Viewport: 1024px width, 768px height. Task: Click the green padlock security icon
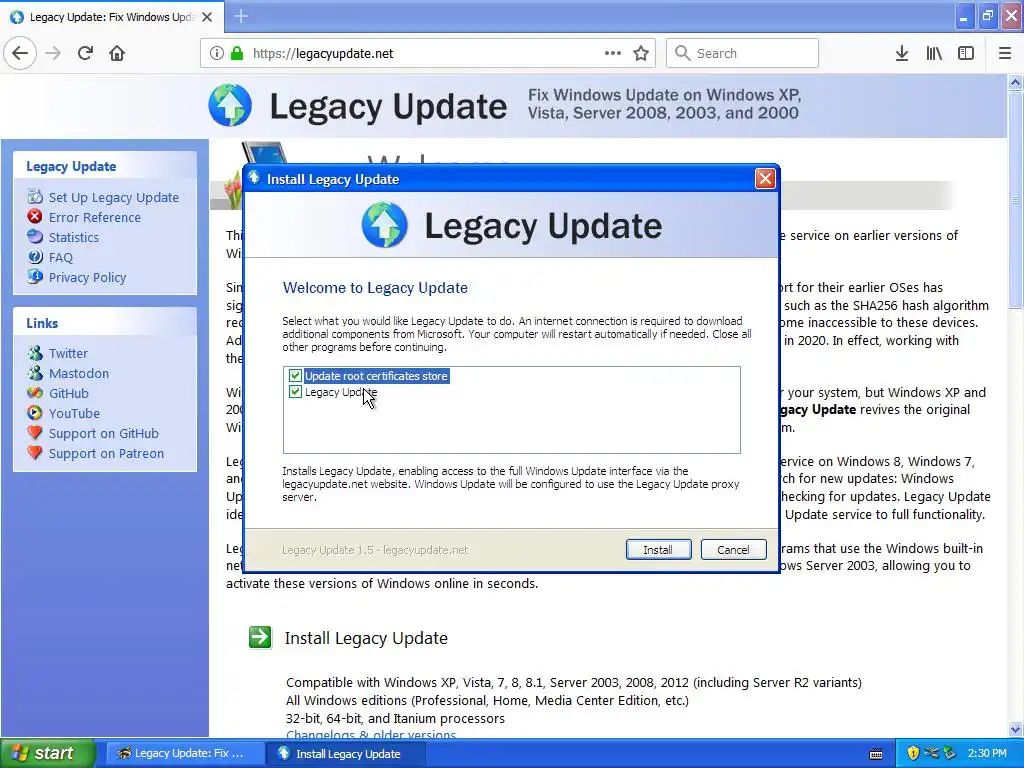(x=237, y=54)
